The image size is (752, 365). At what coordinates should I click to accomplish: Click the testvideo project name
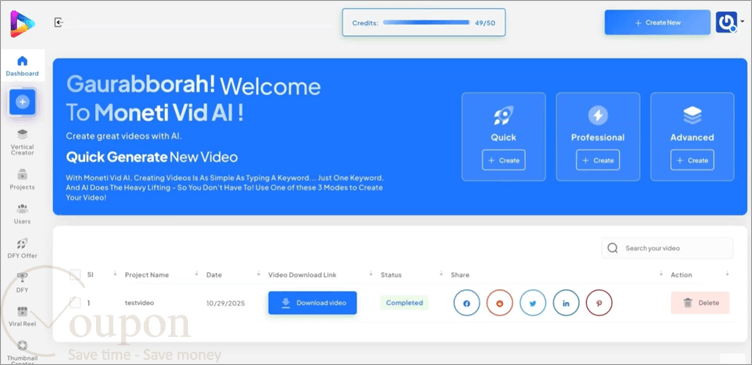tap(139, 303)
